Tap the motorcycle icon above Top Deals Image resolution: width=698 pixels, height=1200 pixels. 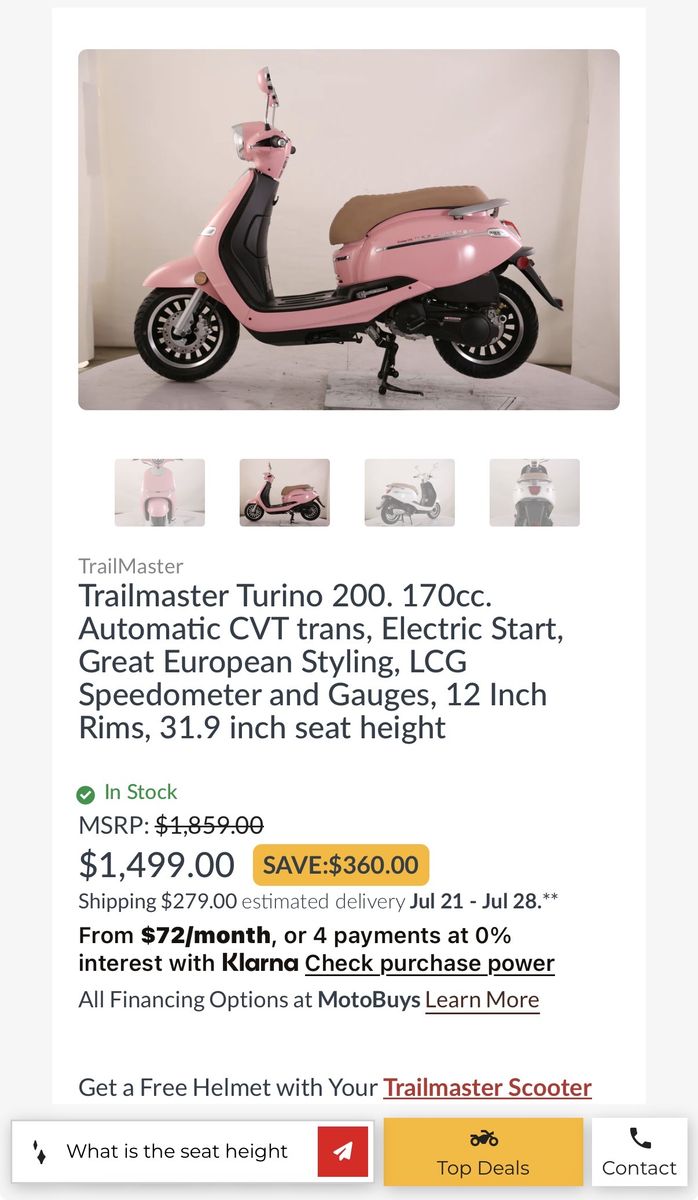[x=483, y=1139]
